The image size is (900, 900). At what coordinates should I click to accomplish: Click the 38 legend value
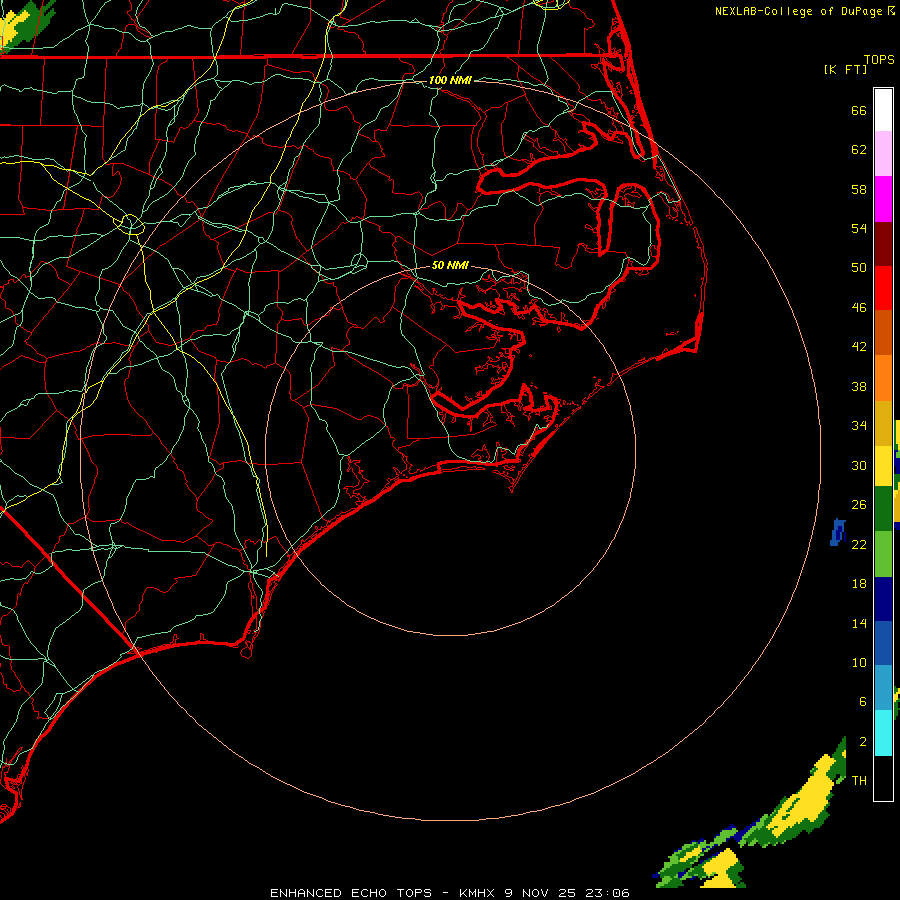[859, 386]
